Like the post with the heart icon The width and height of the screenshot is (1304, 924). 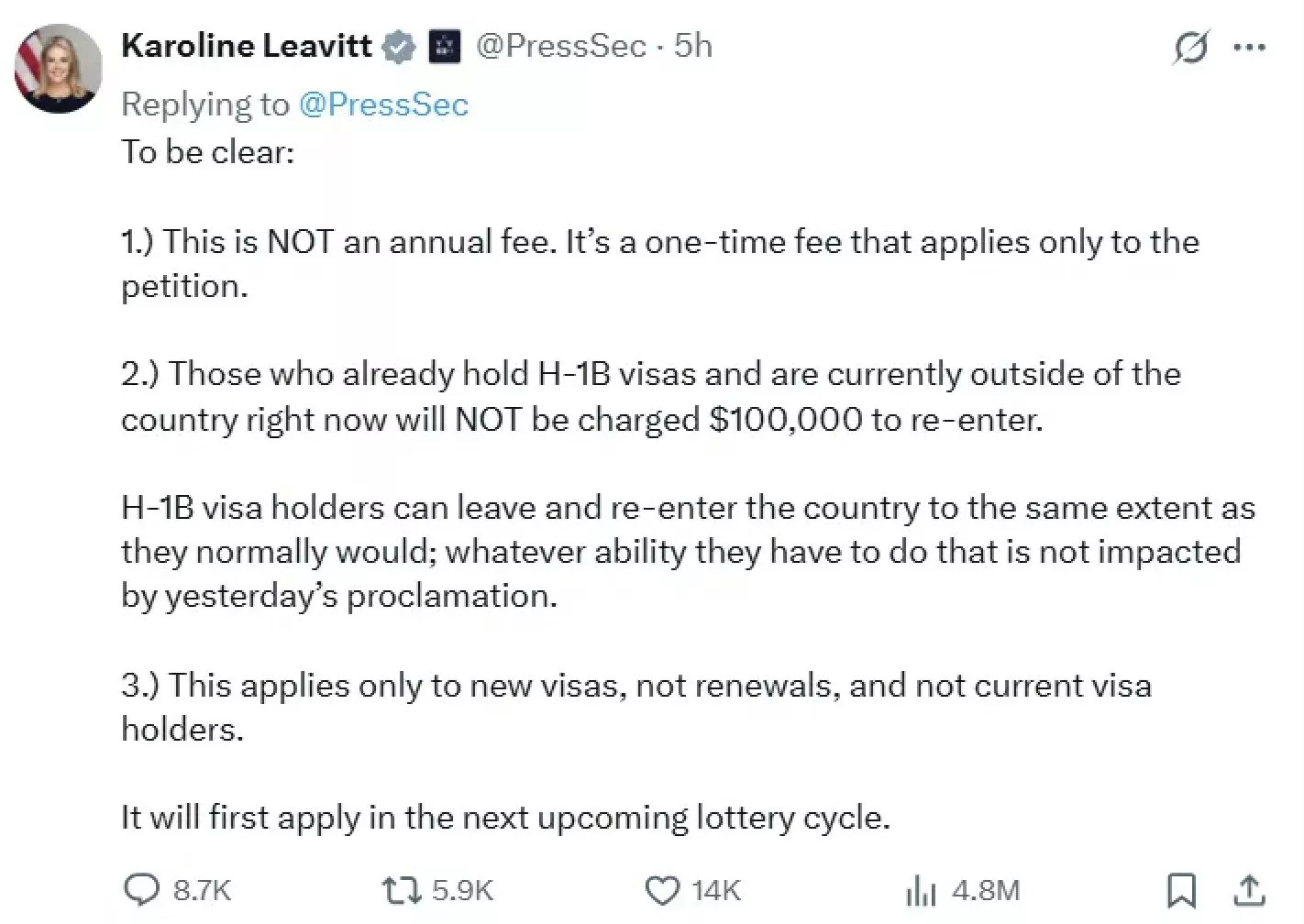[663, 891]
